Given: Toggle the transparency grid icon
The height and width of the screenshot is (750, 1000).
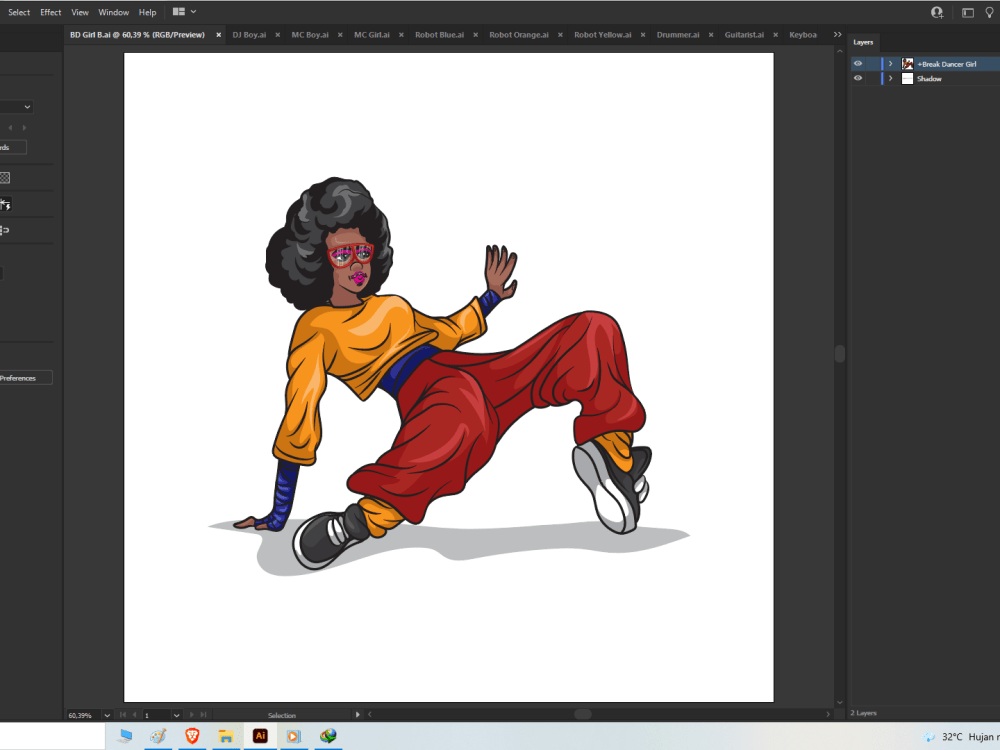Looking at the screenshot, I should (5, 178).
